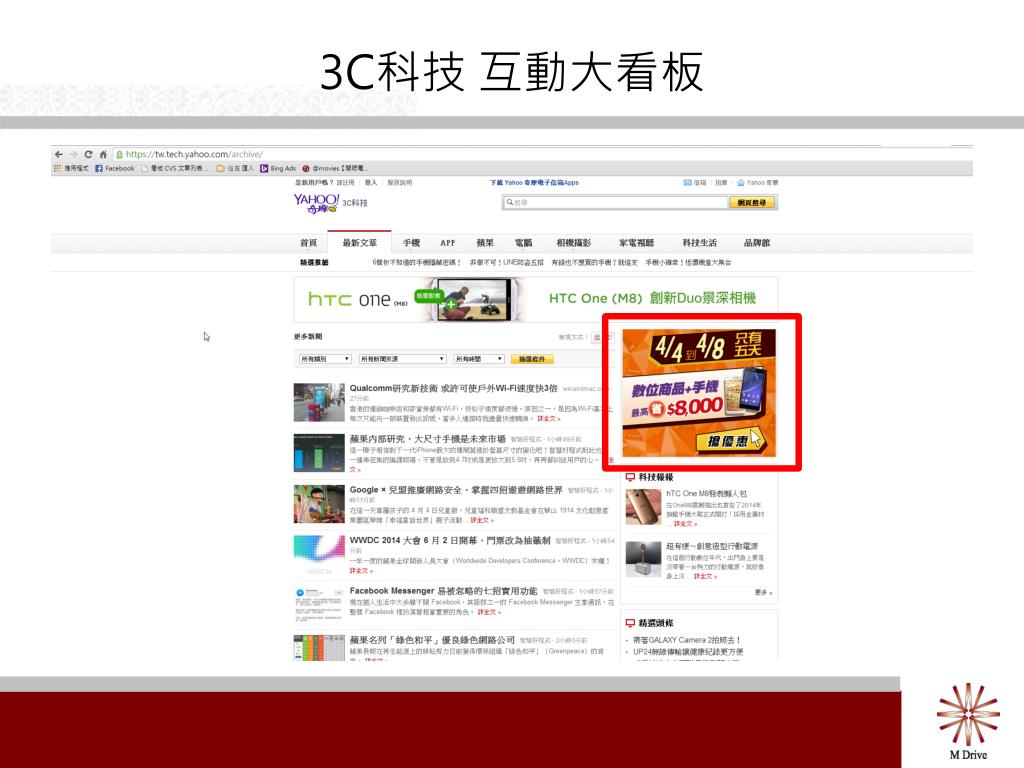The width and height of the screenshot is (1024, 768).
Task: Open the bookmark folder icon
Action: pos(221,168)
